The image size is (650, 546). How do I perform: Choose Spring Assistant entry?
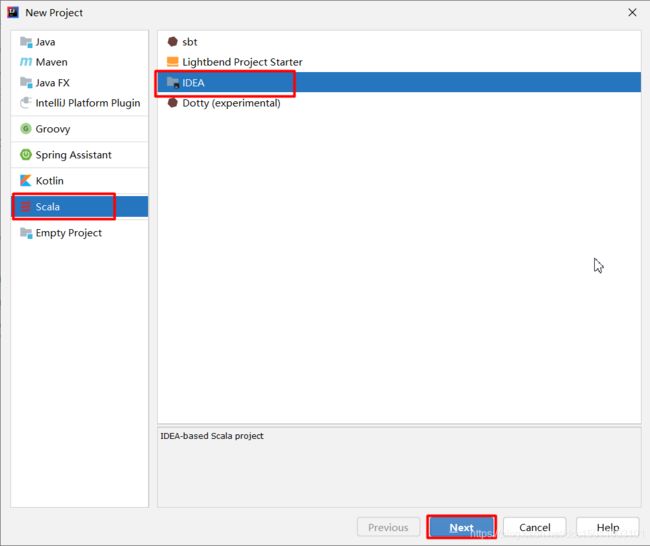80,155
